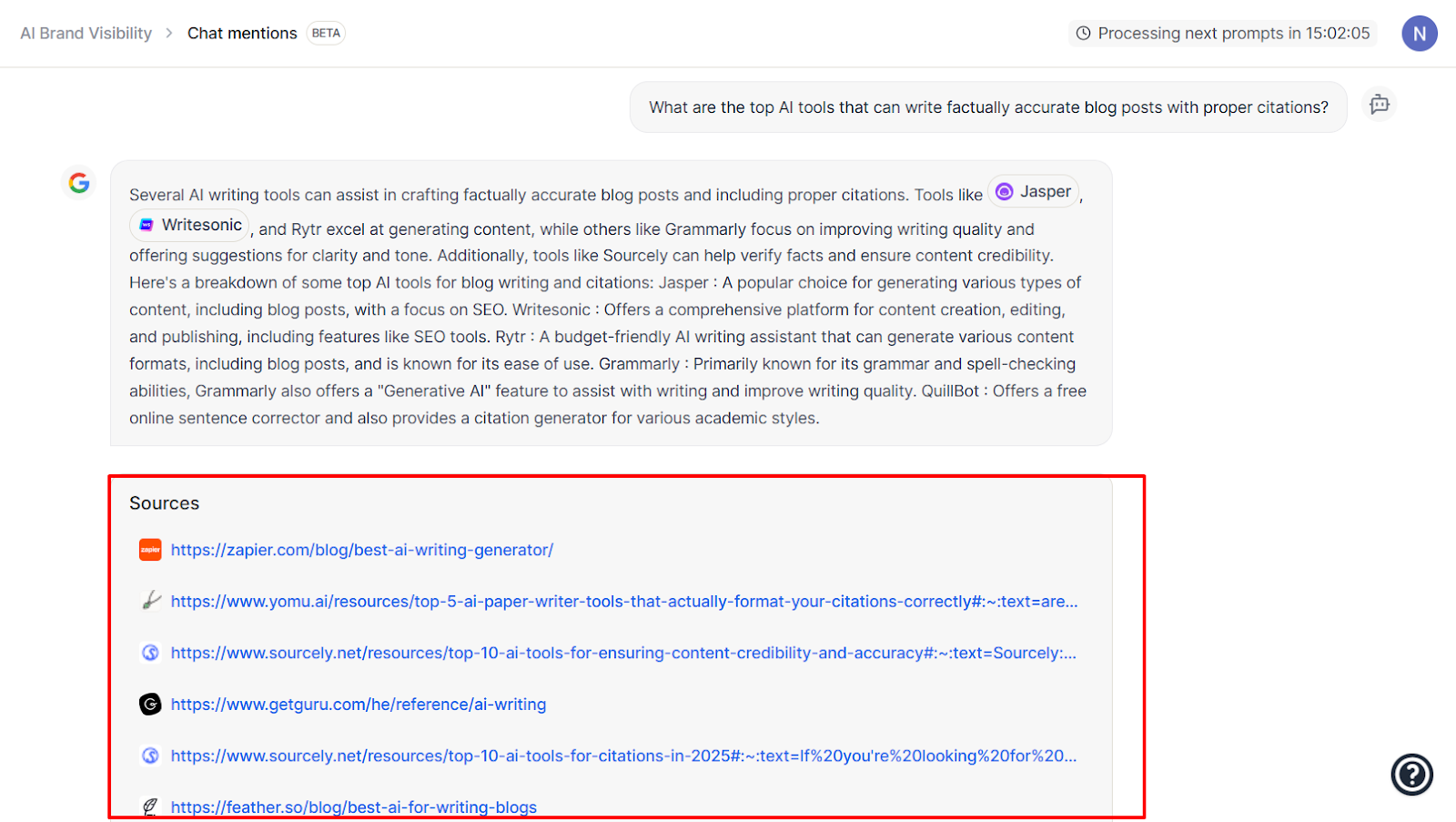This screenshot has width=1456, height=822.
Task: Open the sourcely.net citations-in-2025 link
Action: [623, 756]
